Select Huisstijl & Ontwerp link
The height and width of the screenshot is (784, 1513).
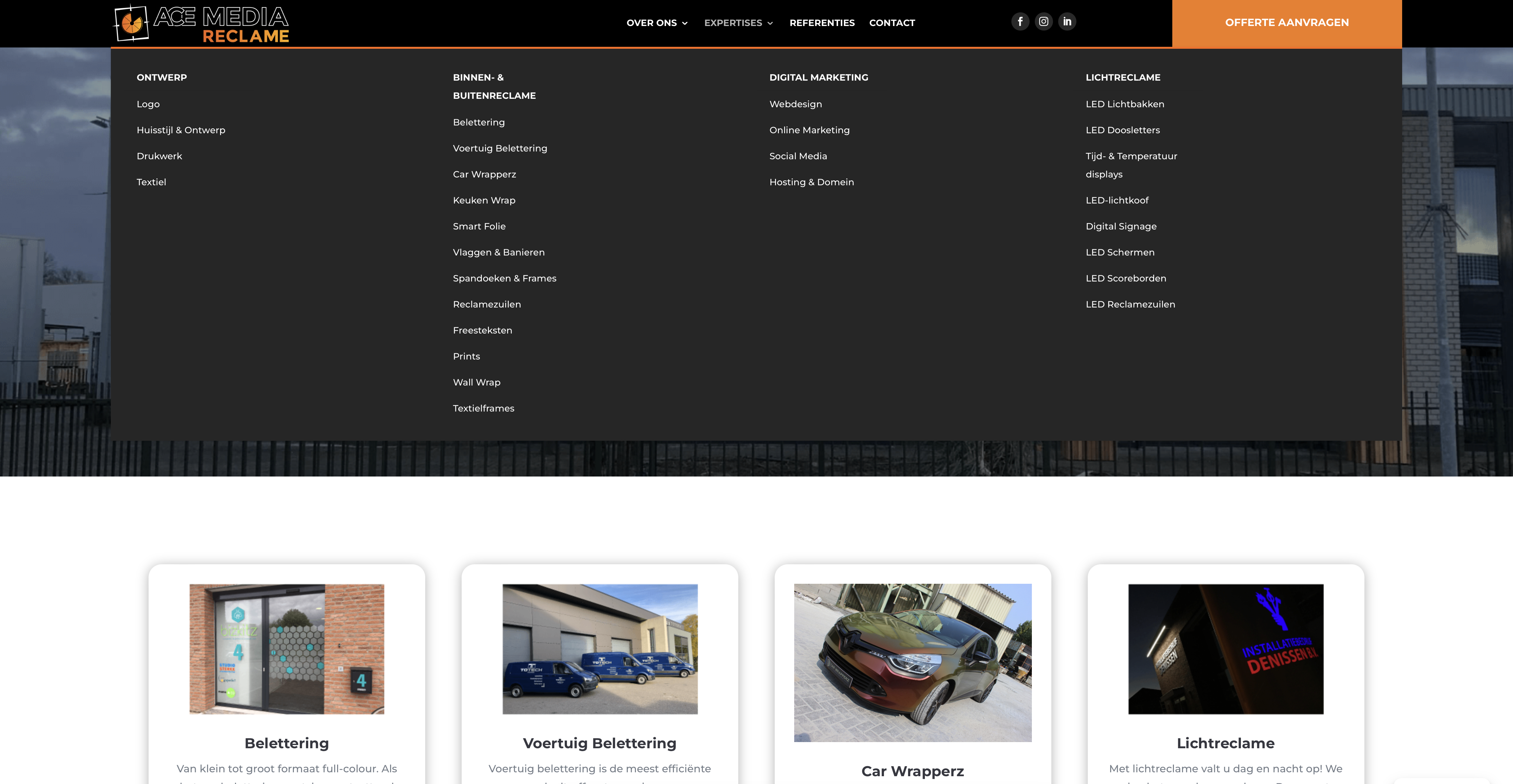[181, 130]
